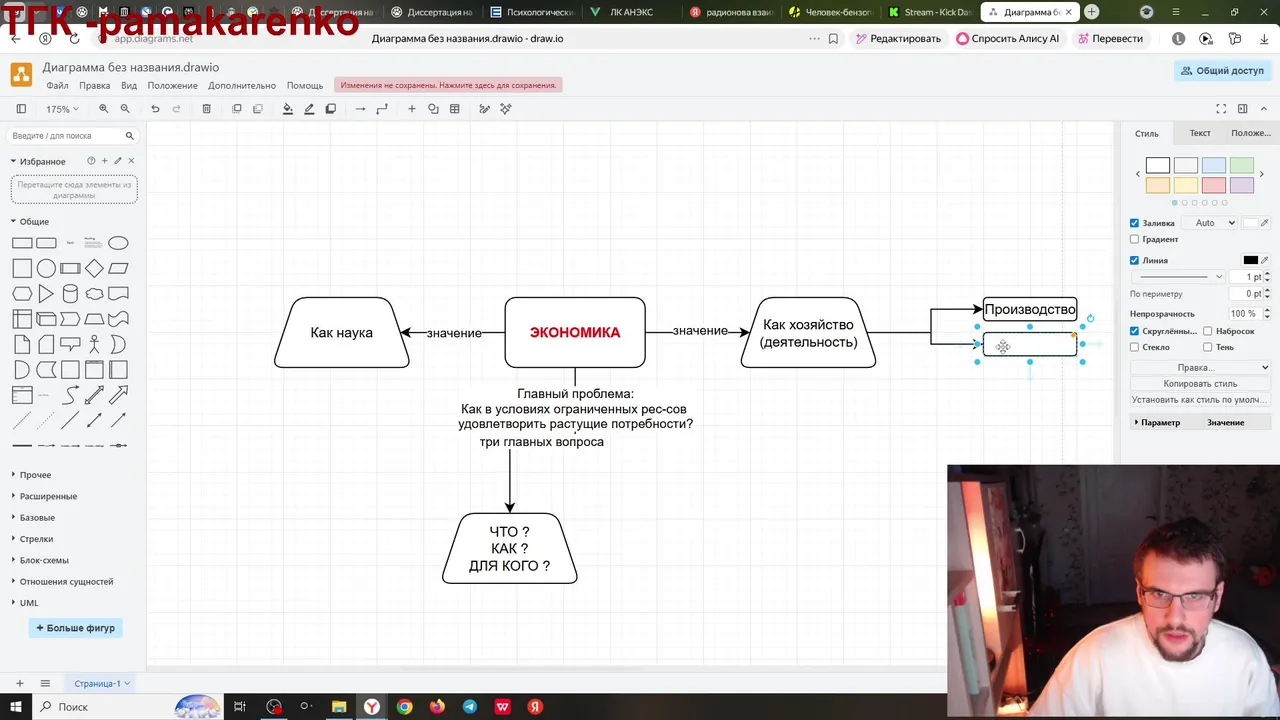Enable the Набросок checkbox
This screenshot has height=720, width=1280.
[1208, 331]
